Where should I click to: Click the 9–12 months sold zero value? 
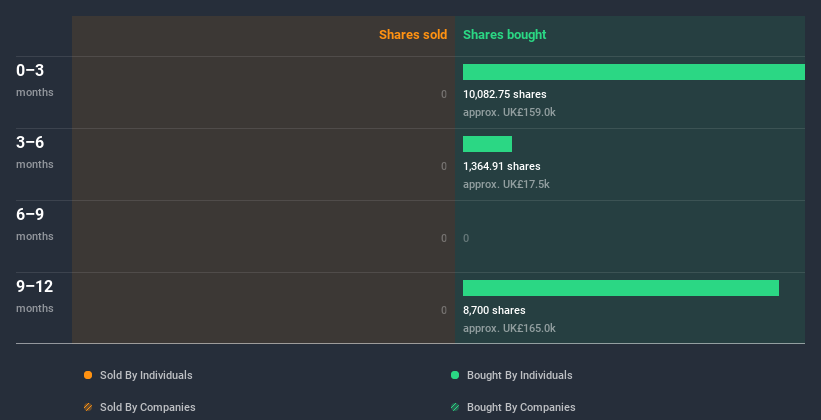(444, 310)
